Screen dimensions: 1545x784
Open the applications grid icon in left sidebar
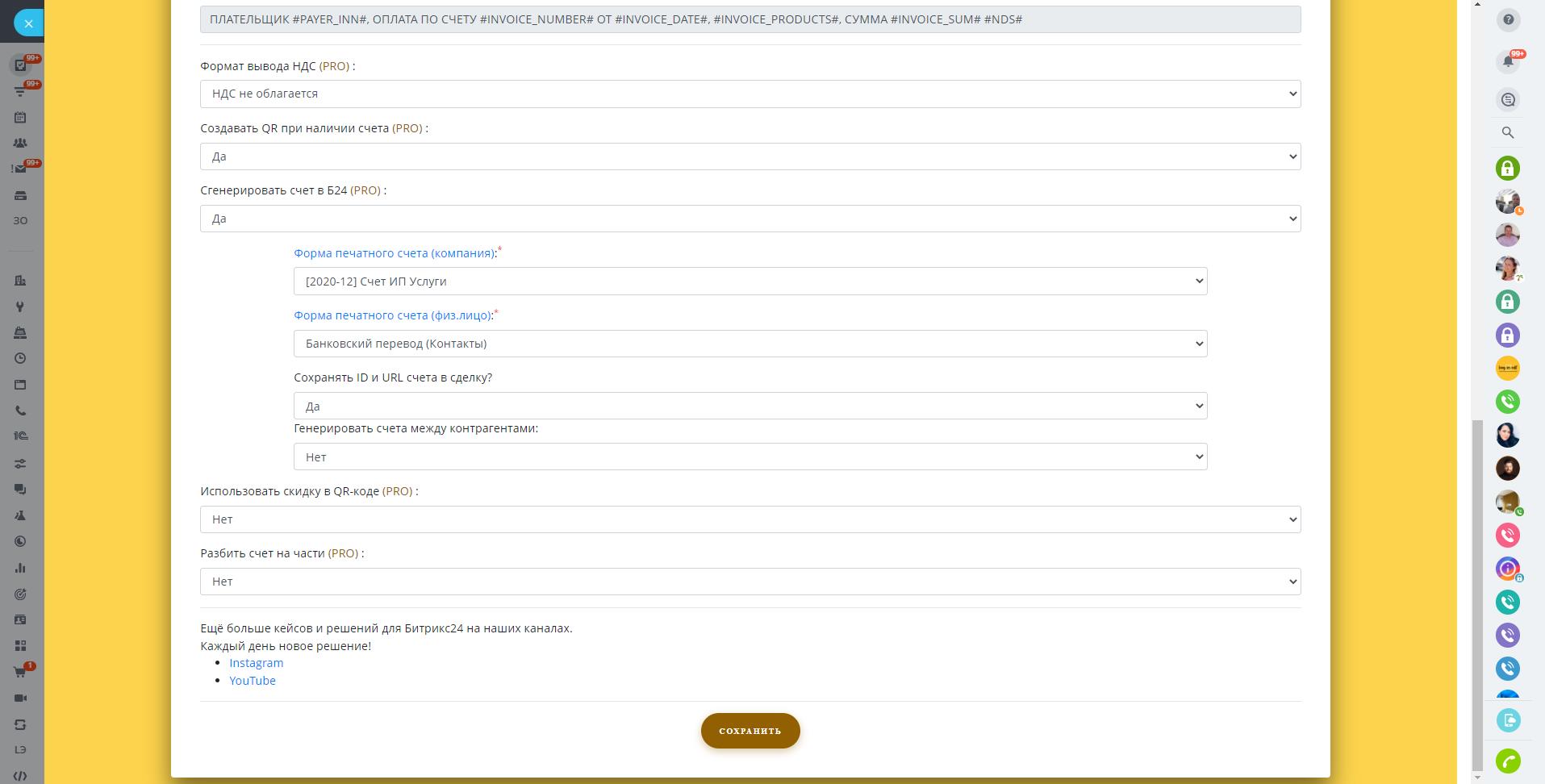click(x=20, y=646)
